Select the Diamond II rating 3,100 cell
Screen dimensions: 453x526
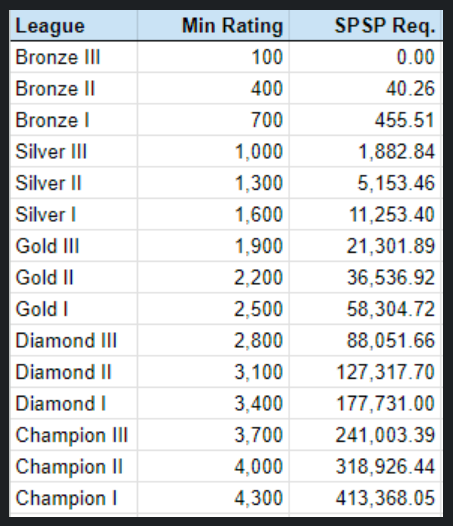point(213,372)
